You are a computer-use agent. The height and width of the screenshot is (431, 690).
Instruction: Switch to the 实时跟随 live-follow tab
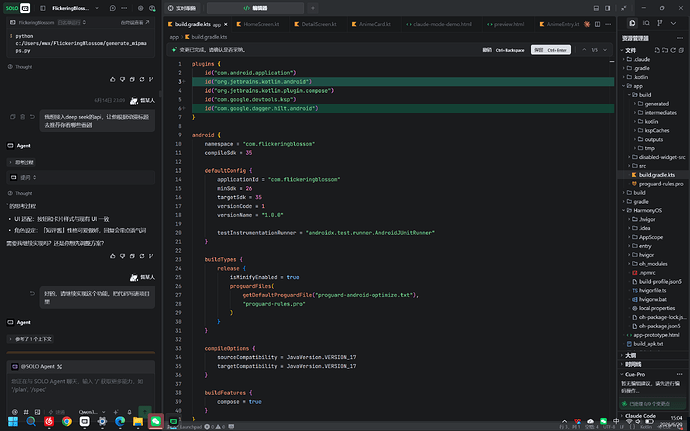coord(182,8)
